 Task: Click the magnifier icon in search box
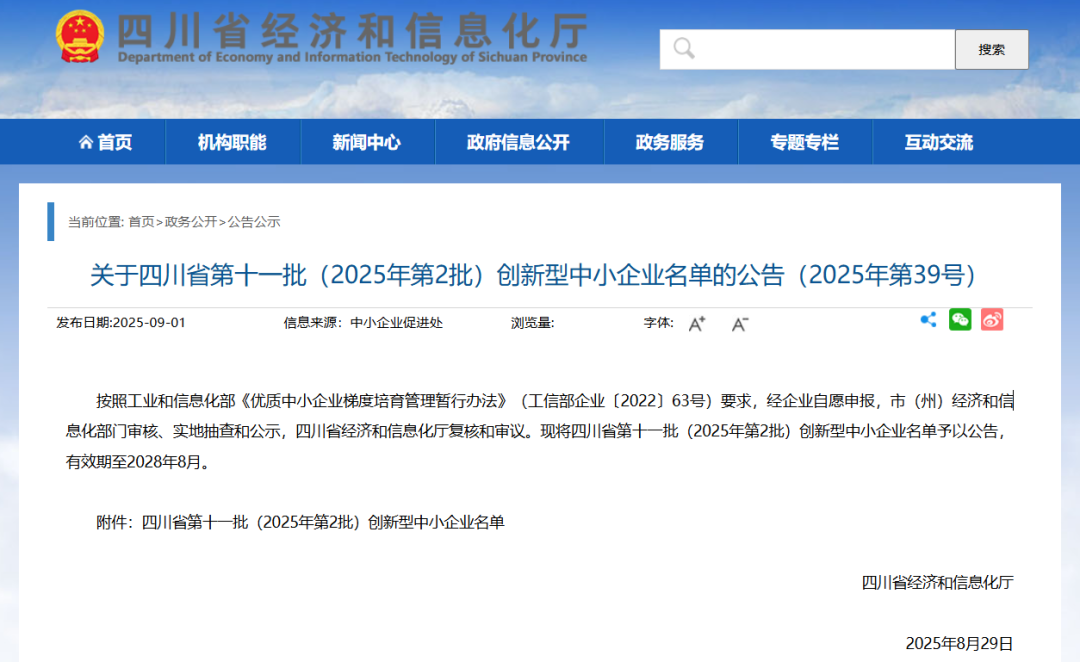[684, 49]
